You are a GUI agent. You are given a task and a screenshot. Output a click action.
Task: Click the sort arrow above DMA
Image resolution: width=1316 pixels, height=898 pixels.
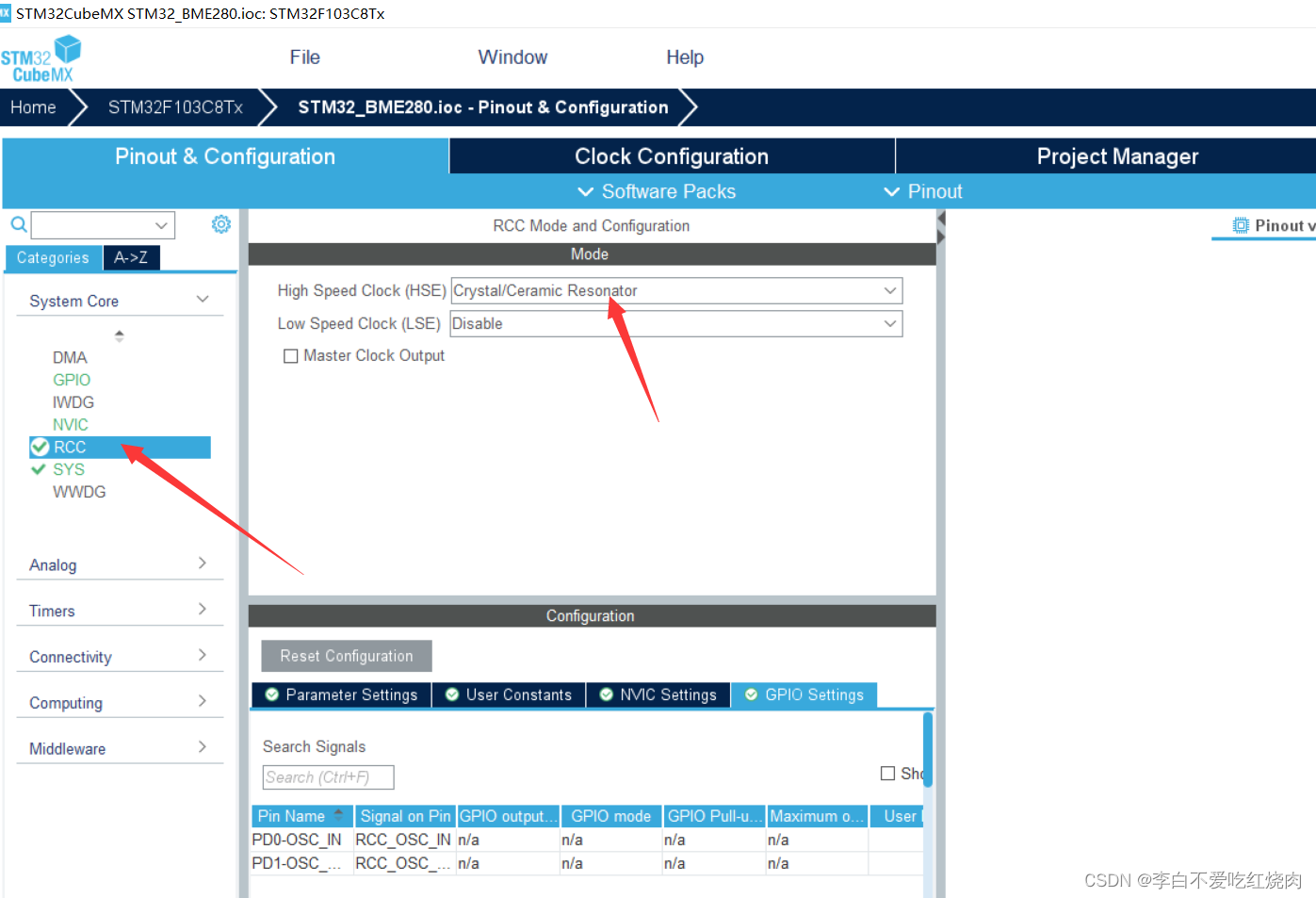[x=120, y=335]
